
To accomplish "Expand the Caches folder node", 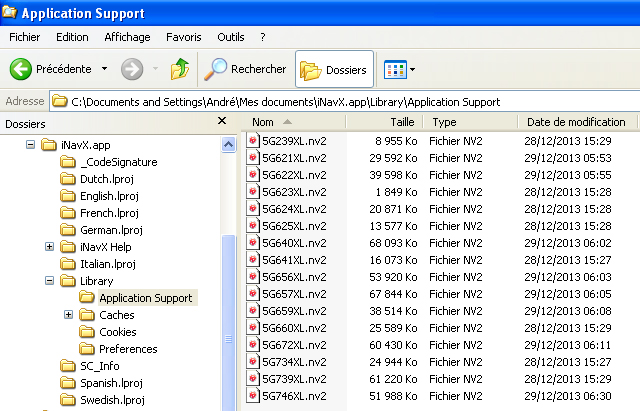I will (69, 315).
